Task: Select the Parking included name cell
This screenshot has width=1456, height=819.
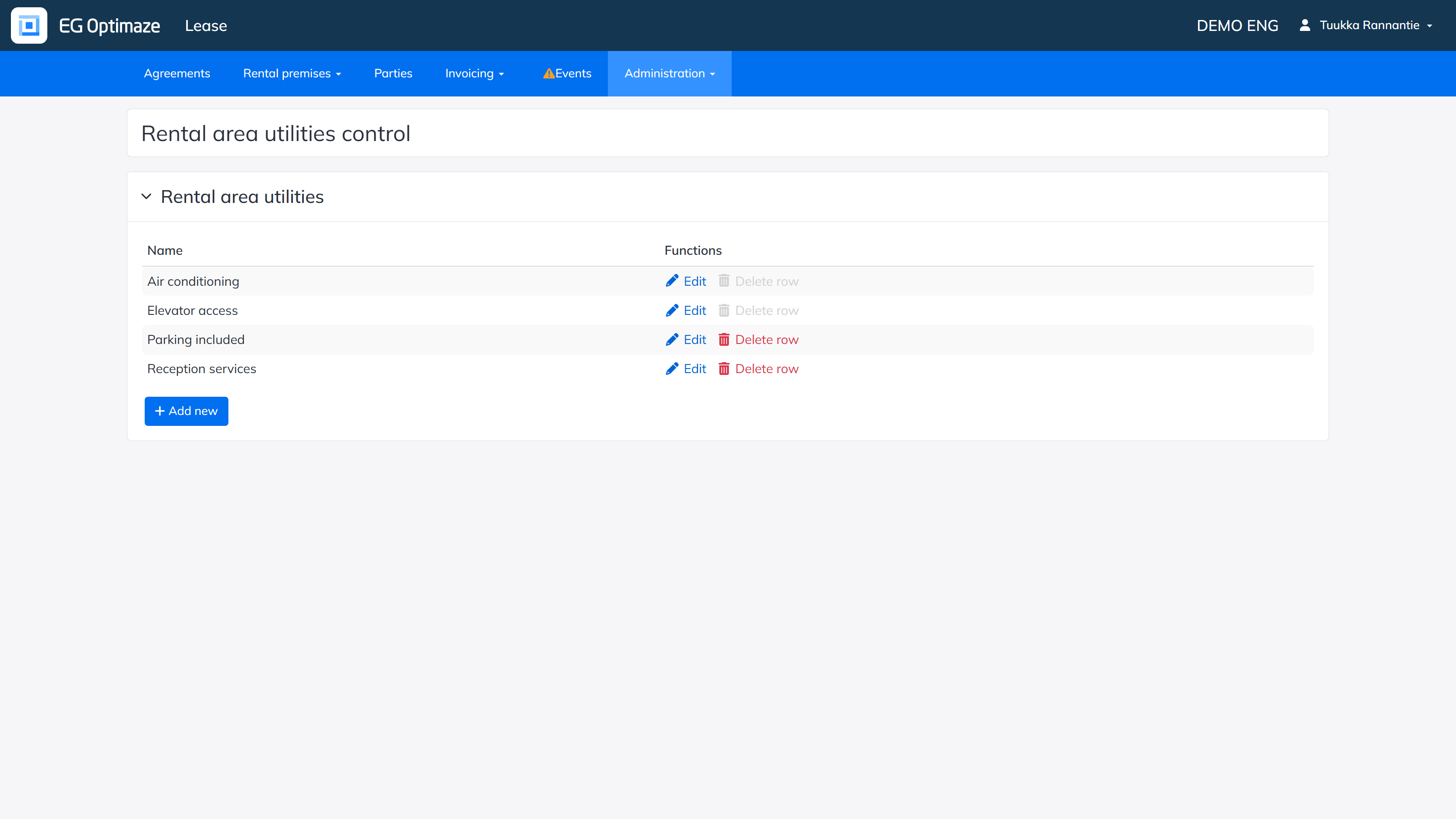Action: (196, 339)
